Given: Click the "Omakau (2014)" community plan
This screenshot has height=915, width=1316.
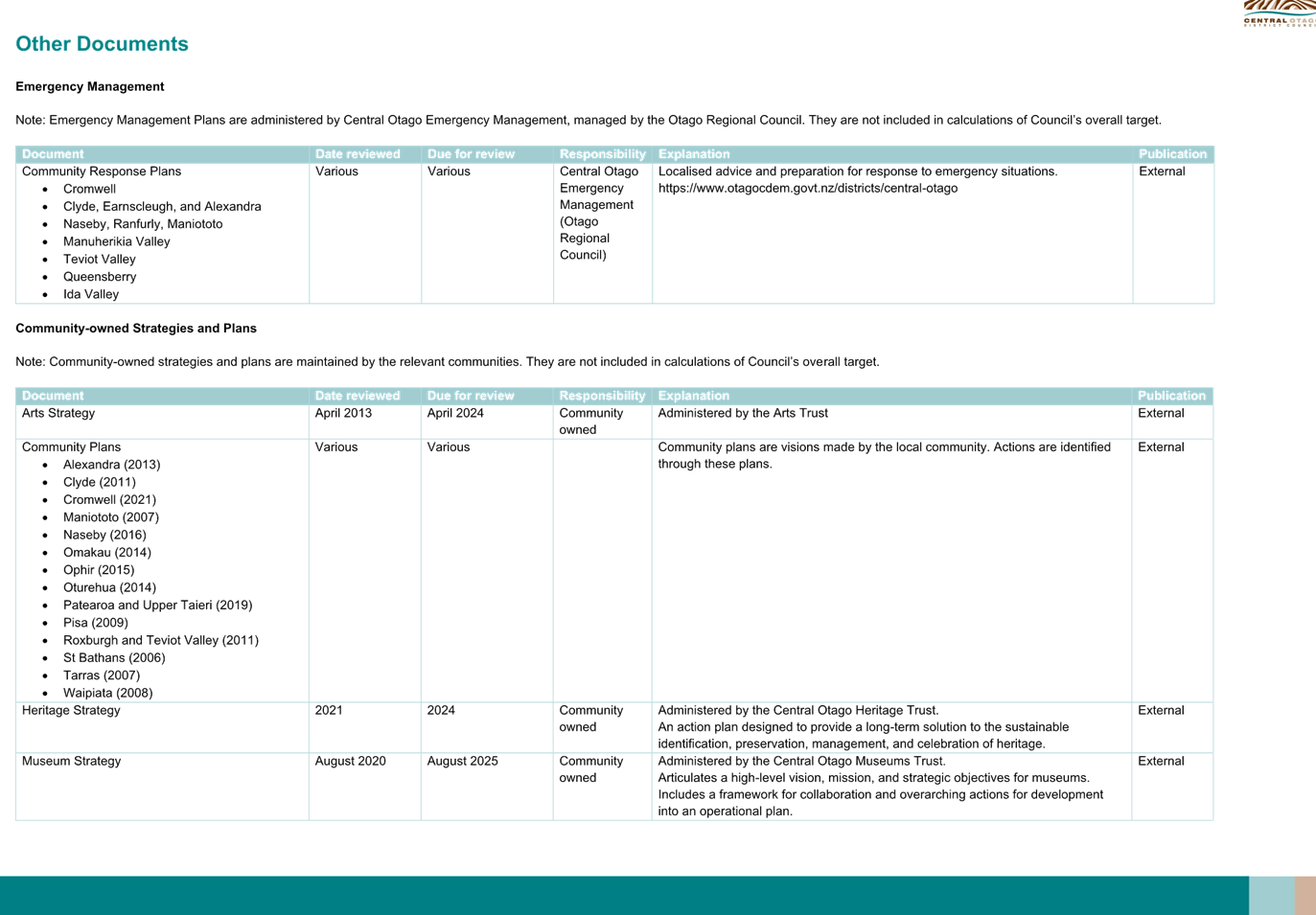Looking at the screenshot, I should pyautogui.click(x=107, y=552).
